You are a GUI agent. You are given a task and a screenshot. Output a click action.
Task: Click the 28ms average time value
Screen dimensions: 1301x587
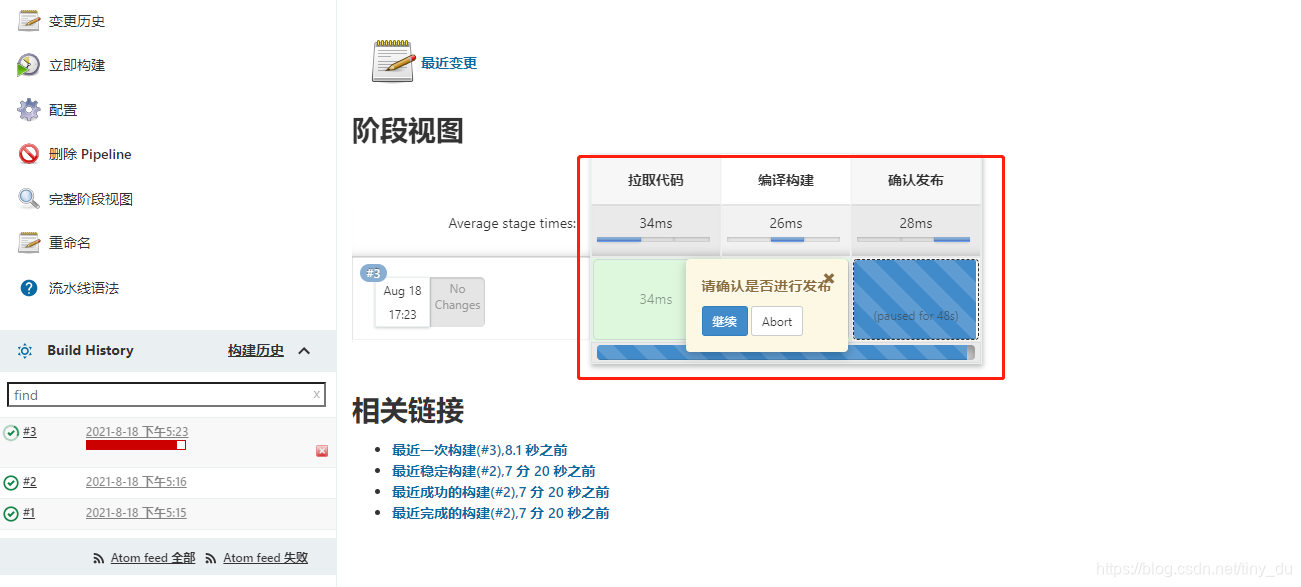(x=916, y=223)
